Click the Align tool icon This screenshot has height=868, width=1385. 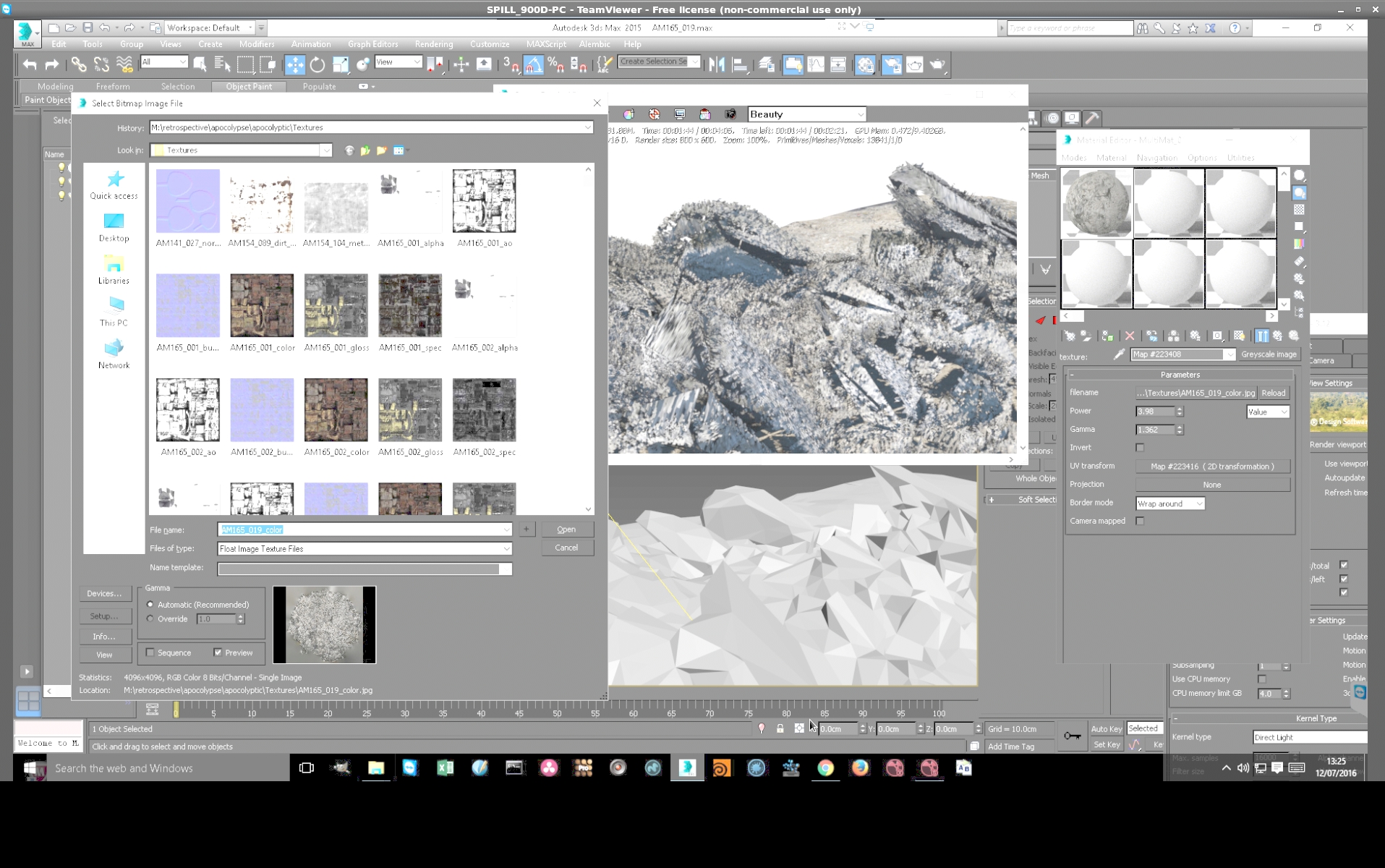tap(739, 65)
